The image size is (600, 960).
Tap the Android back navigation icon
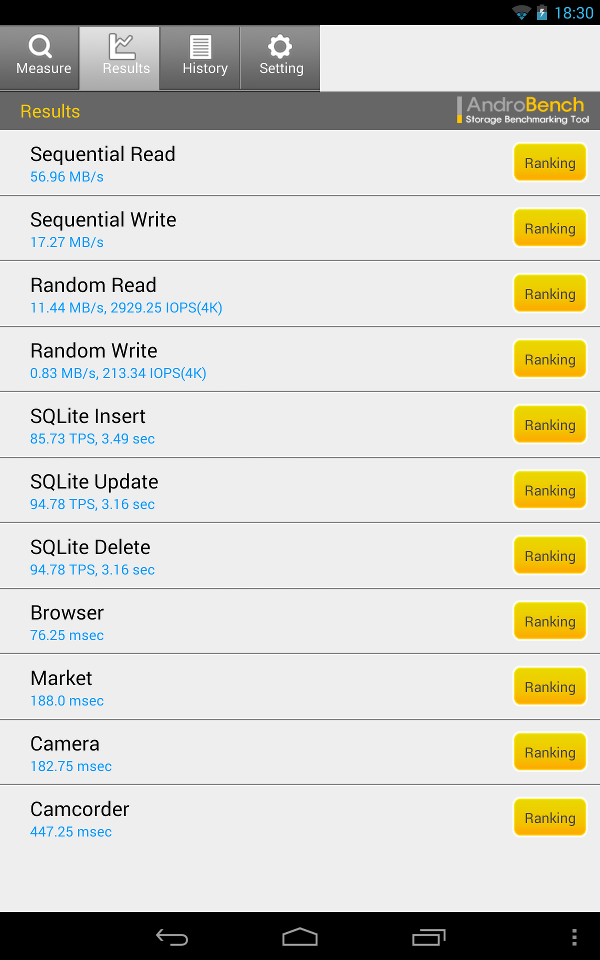172,937
